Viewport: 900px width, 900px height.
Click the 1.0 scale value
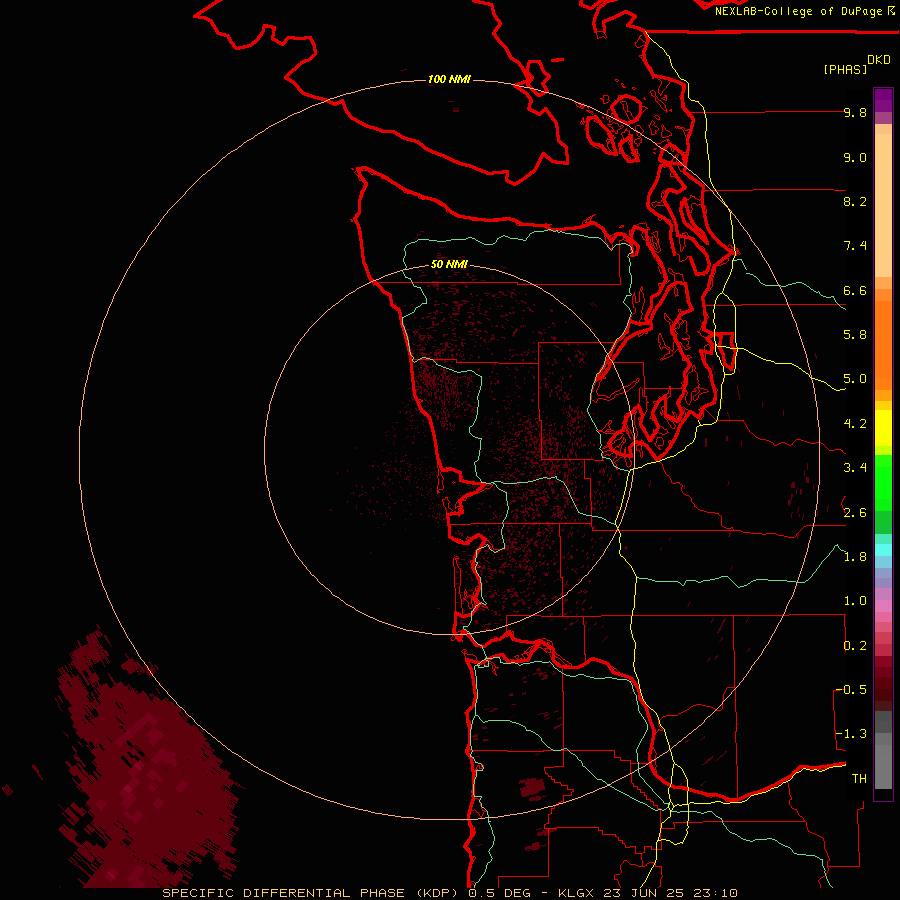(855, 601)
